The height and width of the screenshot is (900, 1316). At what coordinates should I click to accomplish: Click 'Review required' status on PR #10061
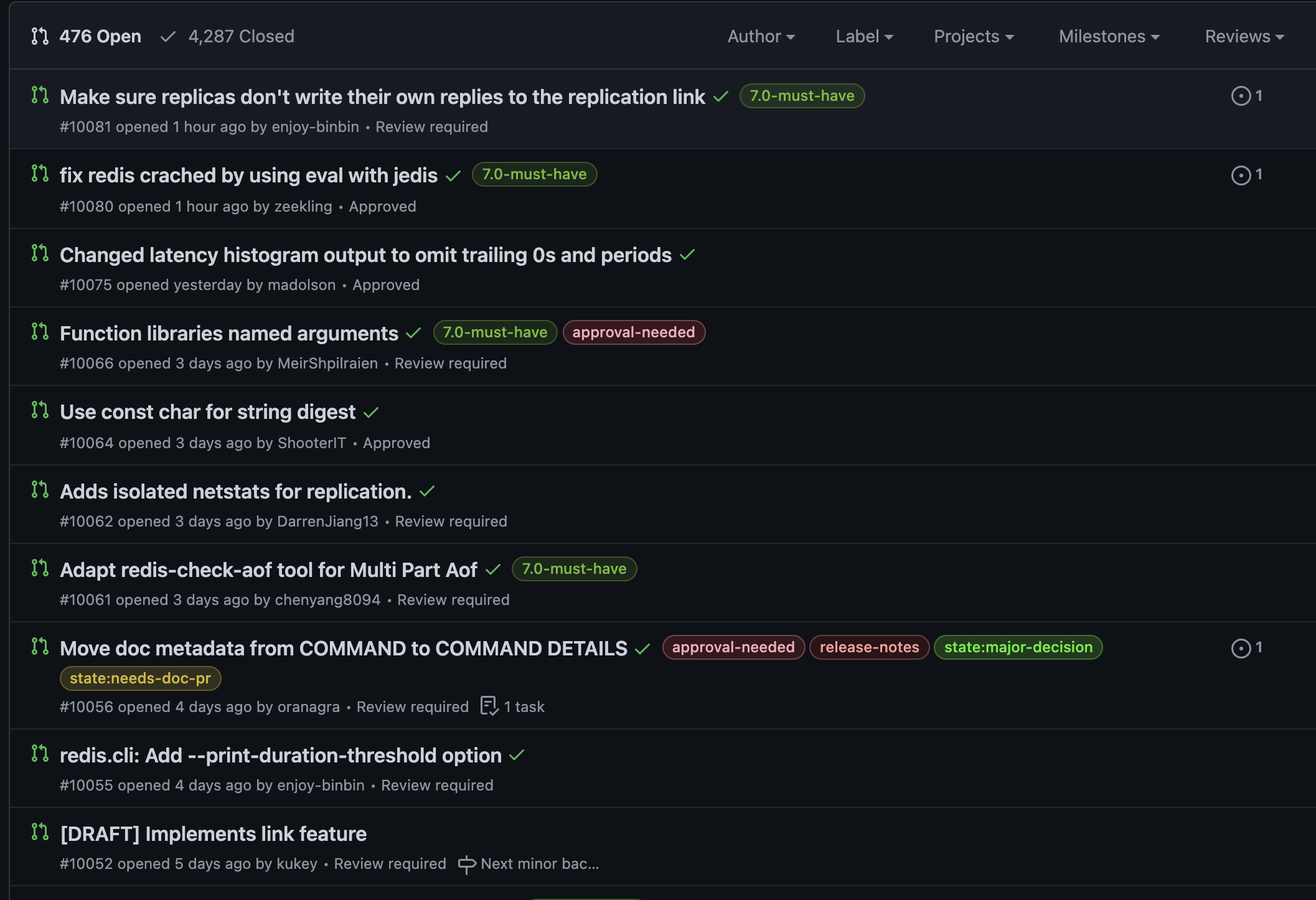[x=453, y=600]
